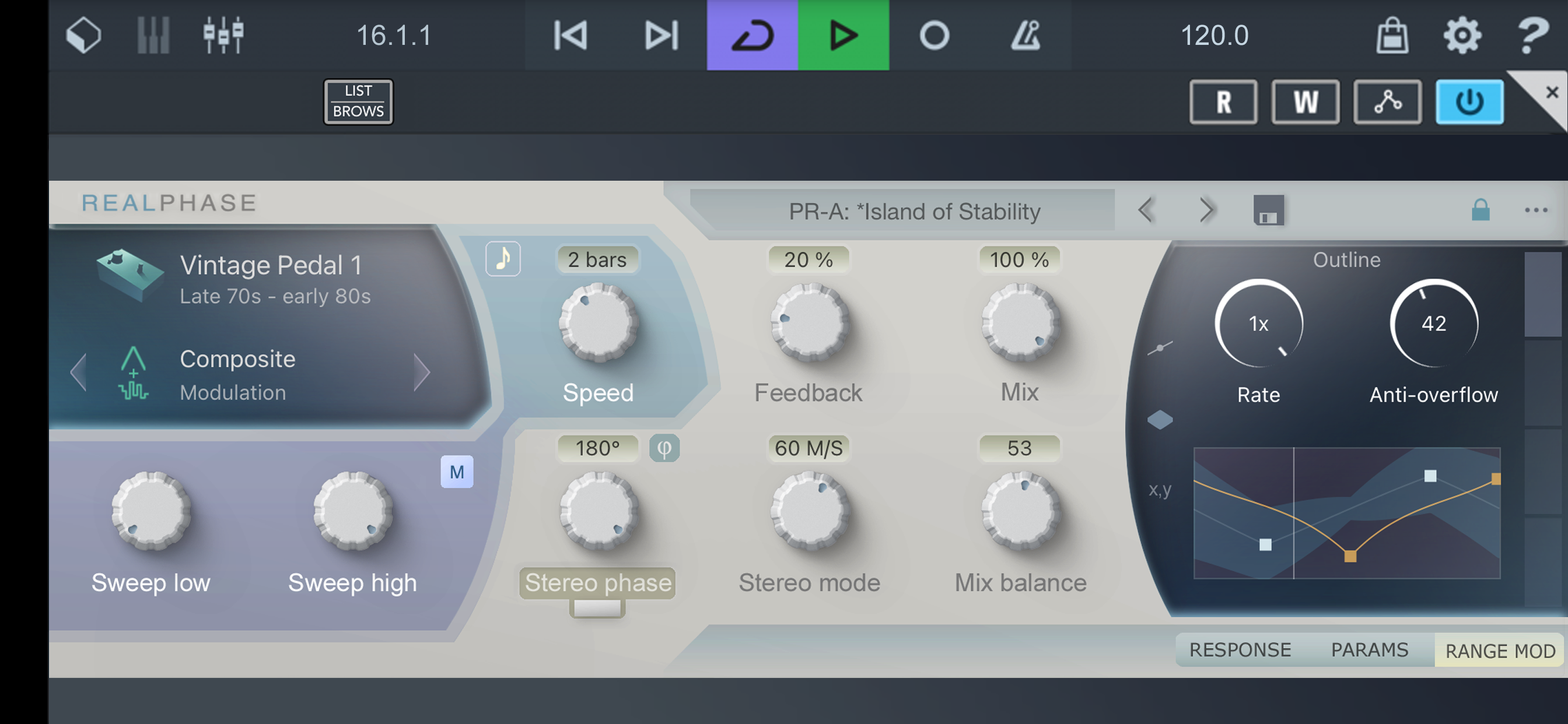Image resolution: width=1568 pixels, height=724 pixels.
Task: Toggle tempo sync note button
Action: coord(503,259)
